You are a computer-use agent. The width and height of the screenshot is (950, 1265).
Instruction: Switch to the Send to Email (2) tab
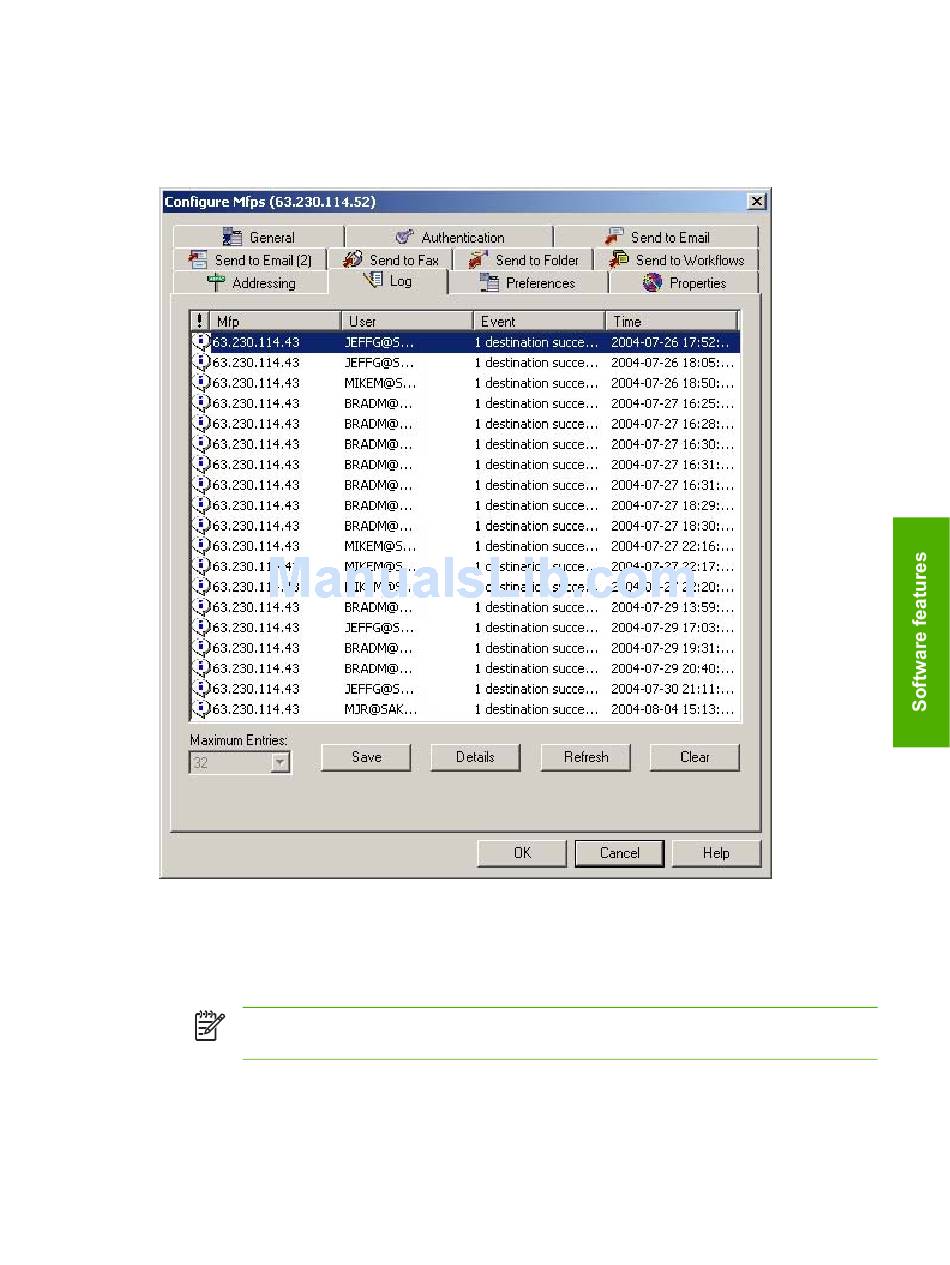pyautogui.click(x=250, y=260)
